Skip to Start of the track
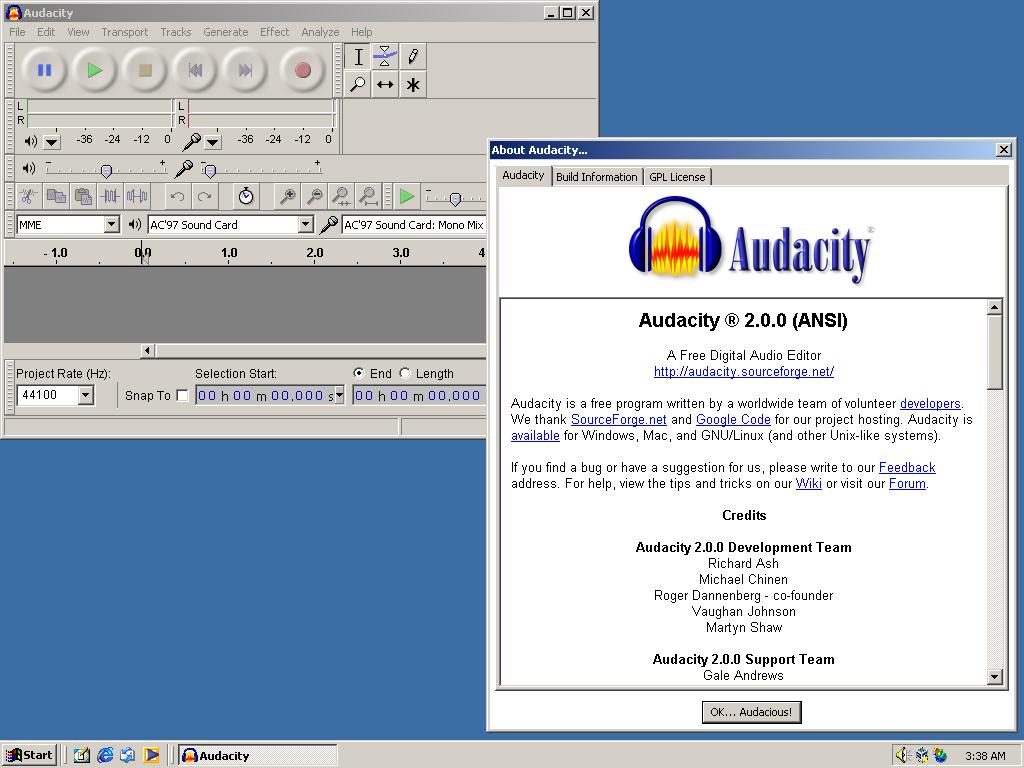Image resolution: width=1024 pixels, height=768 pixels. pos(195,70)
